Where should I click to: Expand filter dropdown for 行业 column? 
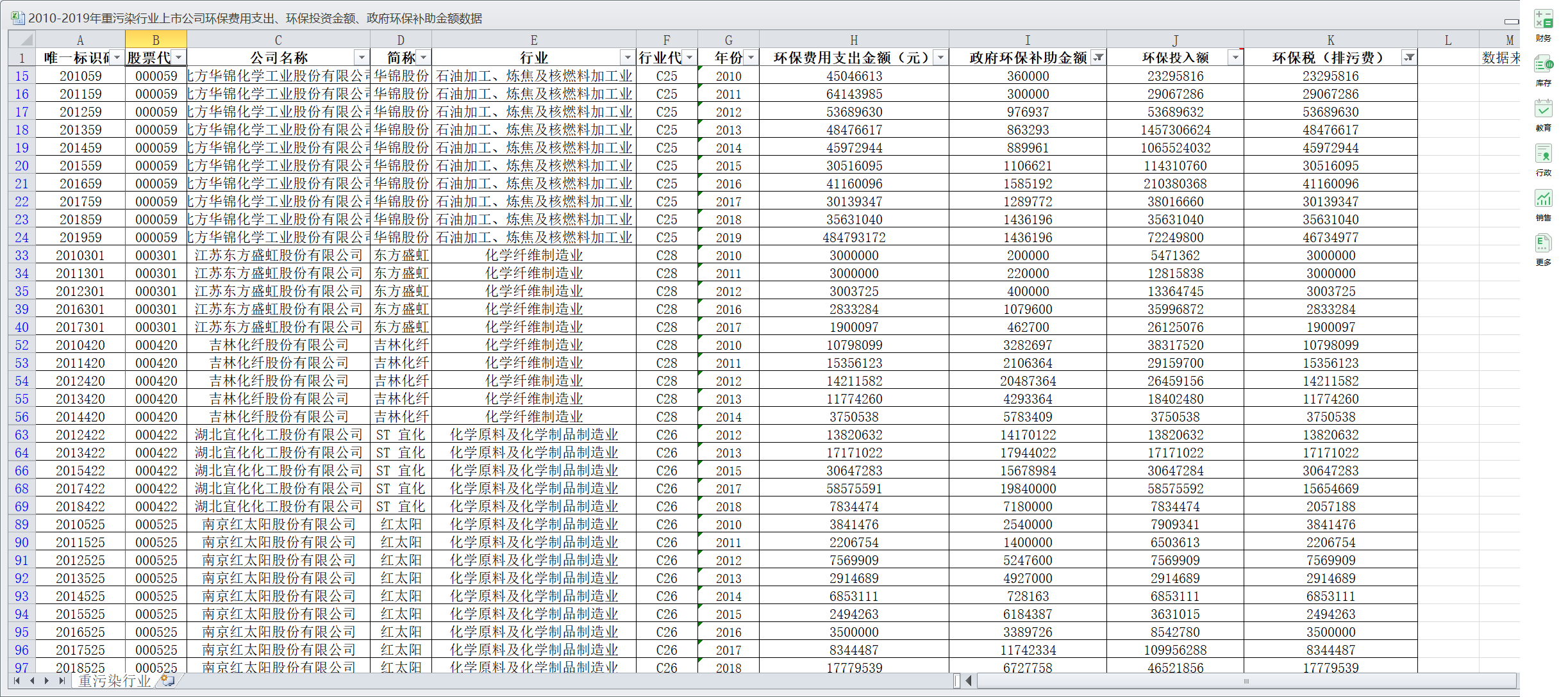[628, 58]
